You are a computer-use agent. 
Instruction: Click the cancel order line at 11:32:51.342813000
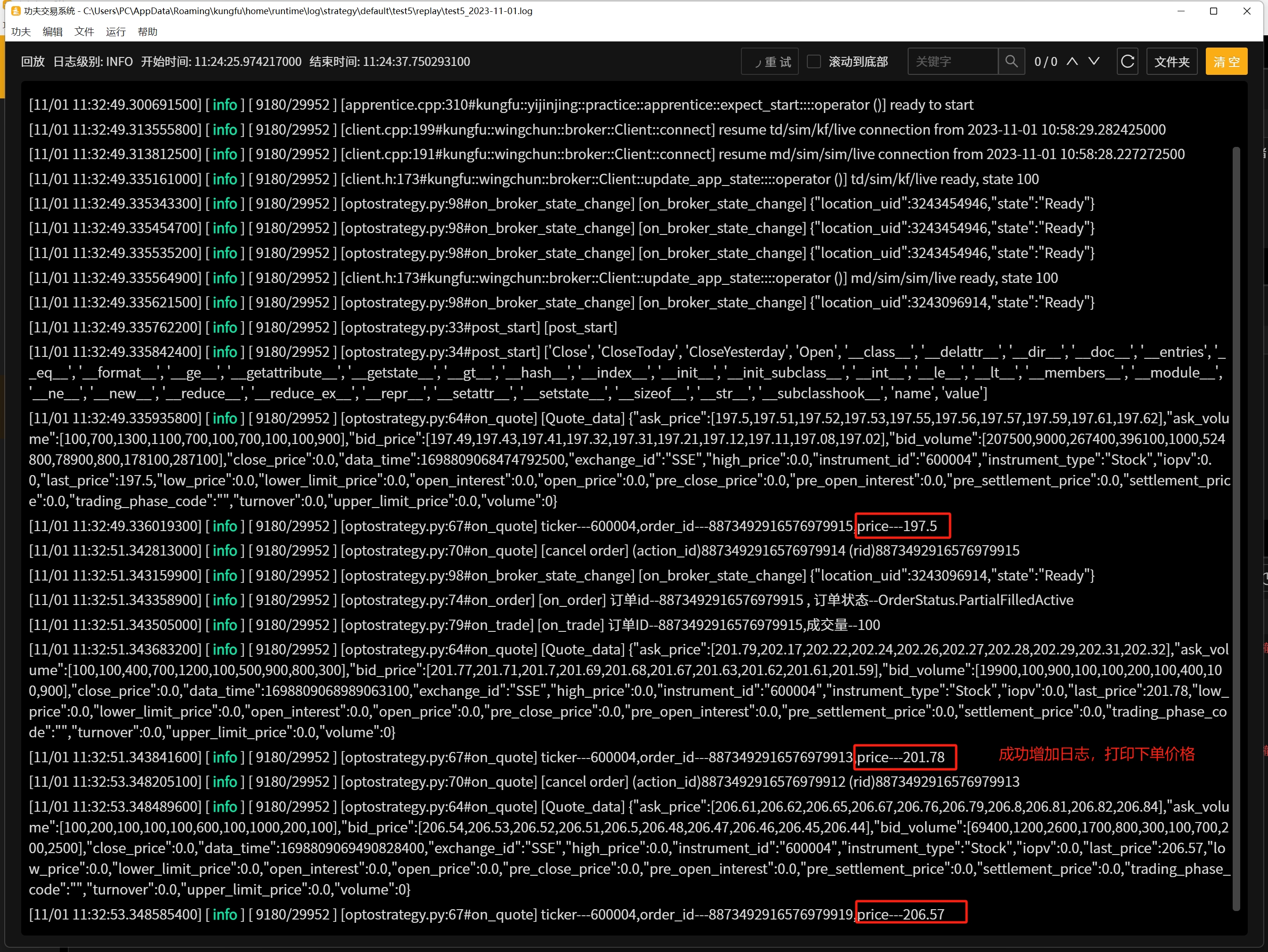pyautogui.click(x=524, y=551)
